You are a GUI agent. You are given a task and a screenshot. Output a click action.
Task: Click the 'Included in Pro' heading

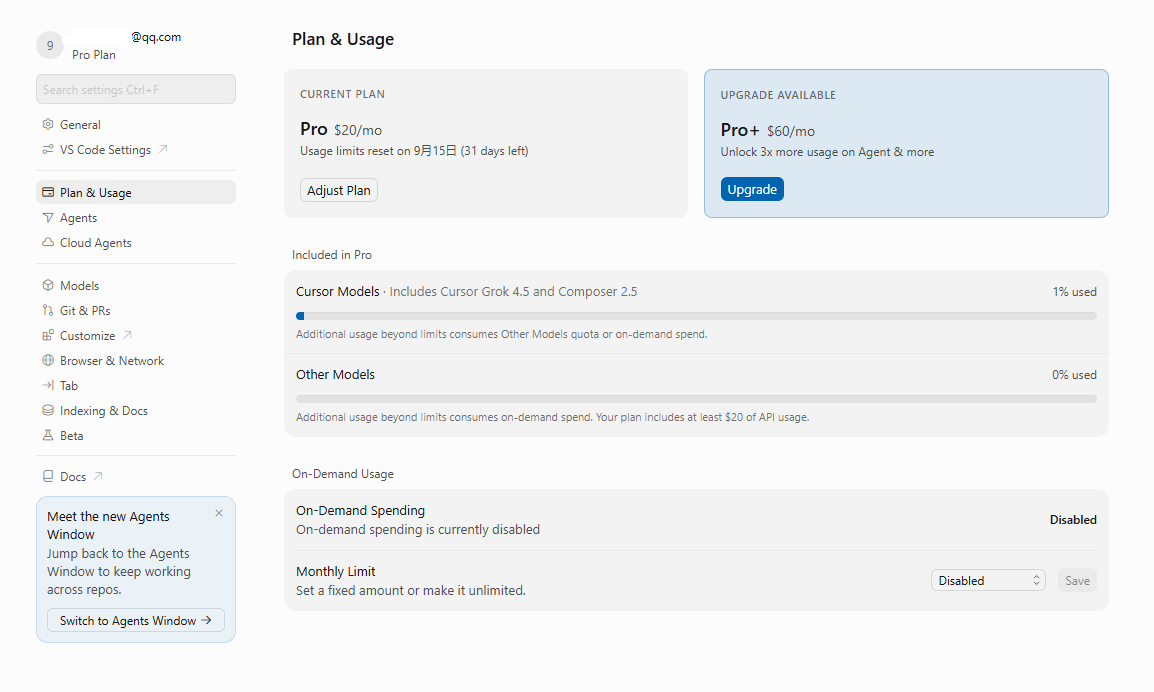point(332,255)
